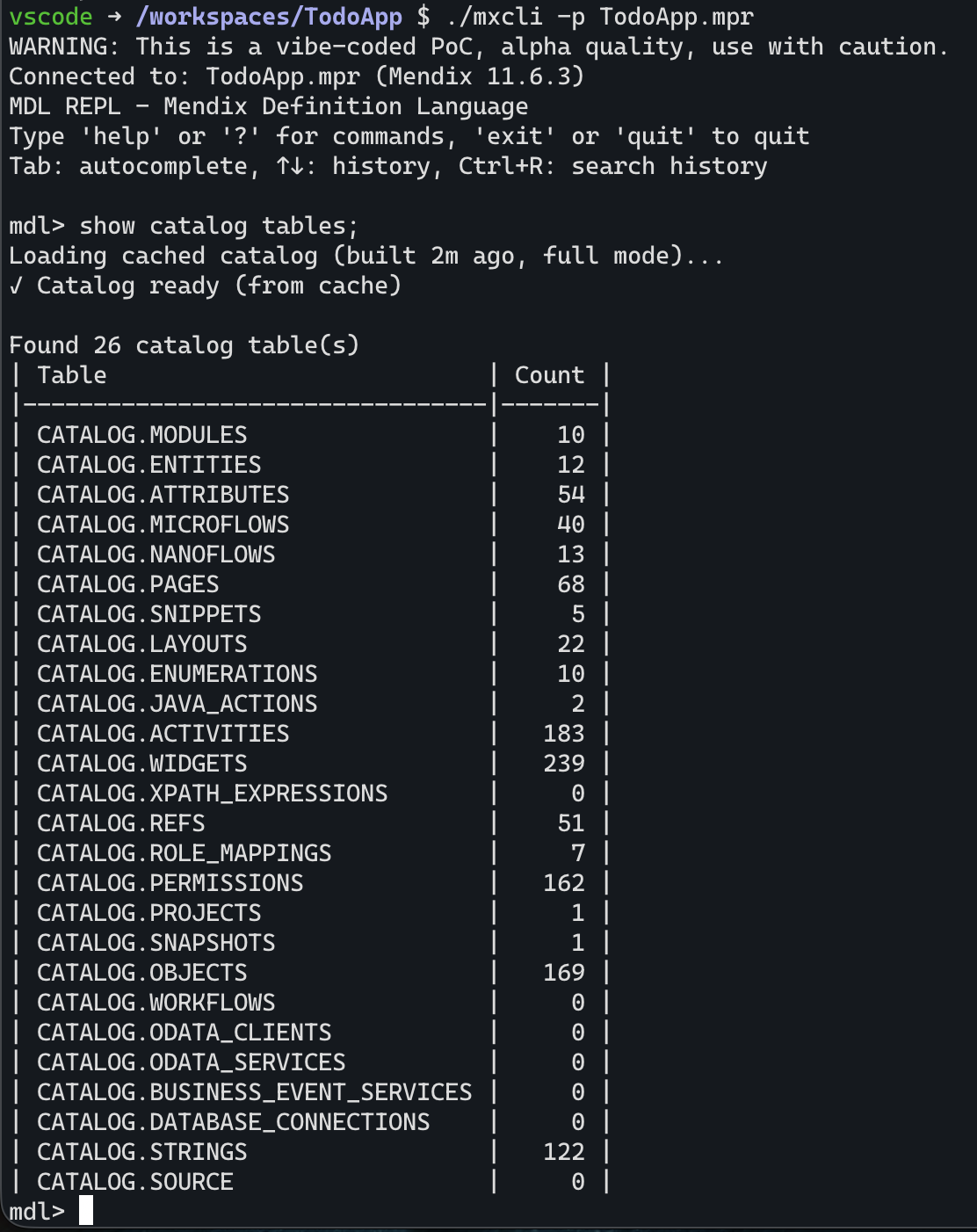Click the TodoApp.mpr filename in connected line
Viewport: 977px width, 1232px height.
pyautogui.click(x=283, y=76)
